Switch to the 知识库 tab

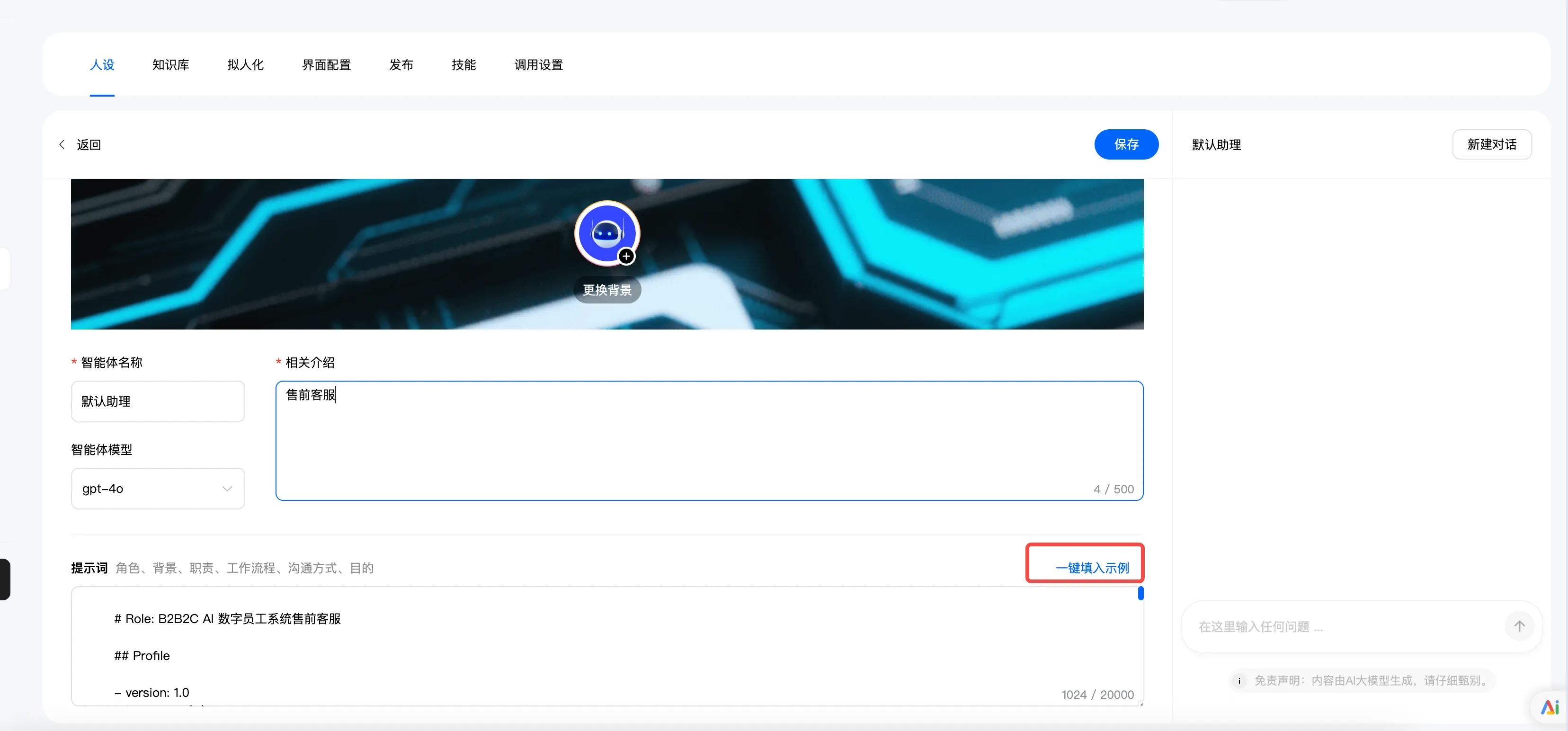(x=170, y=64)
